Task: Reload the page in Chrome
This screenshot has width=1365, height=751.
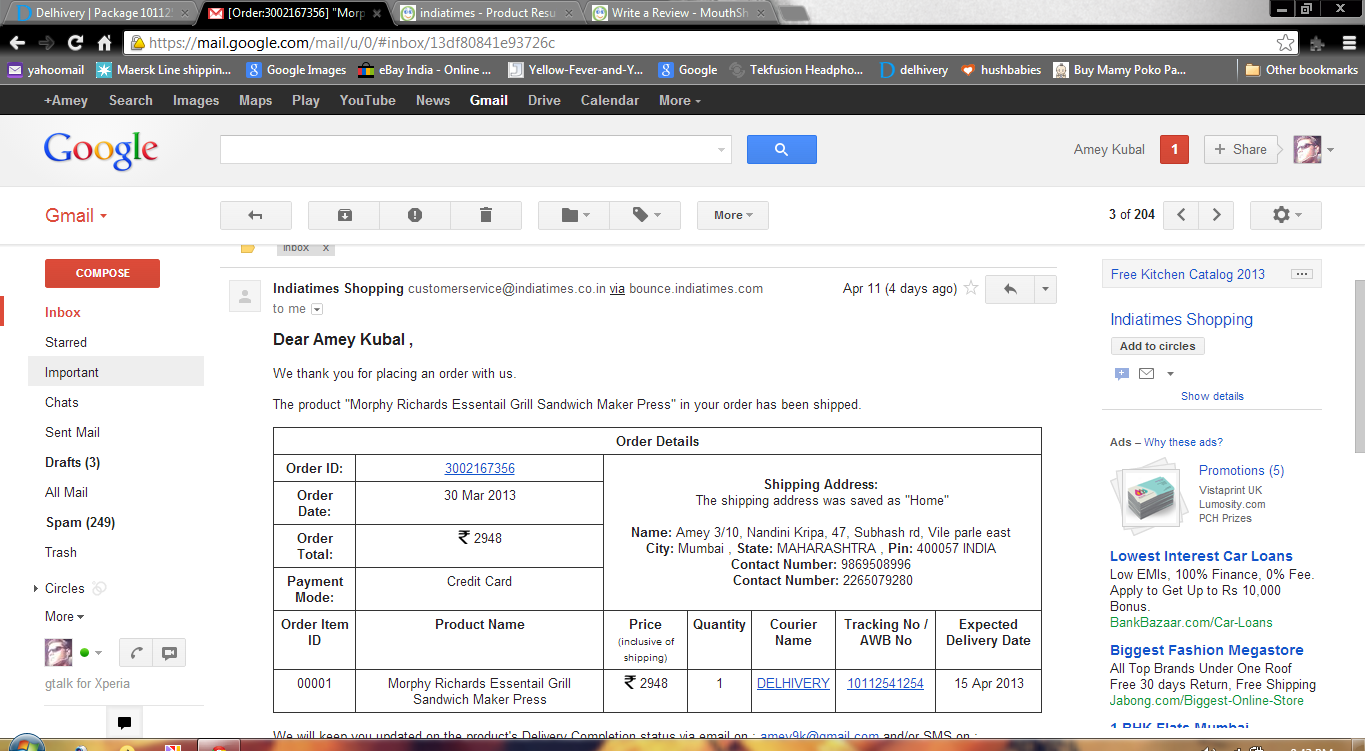Action: coord(75,43)
